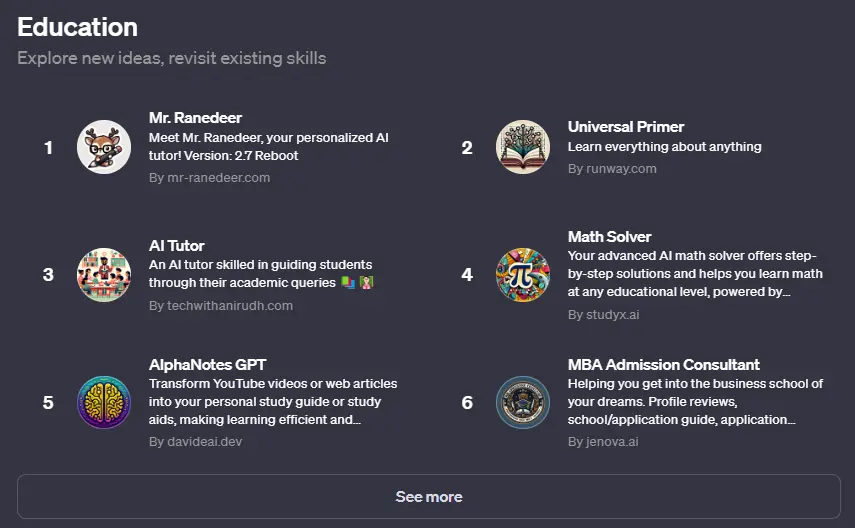The width and height of the screenshot is (855, 528).
Task: Click the By runway.com author line
Action: 612,169
